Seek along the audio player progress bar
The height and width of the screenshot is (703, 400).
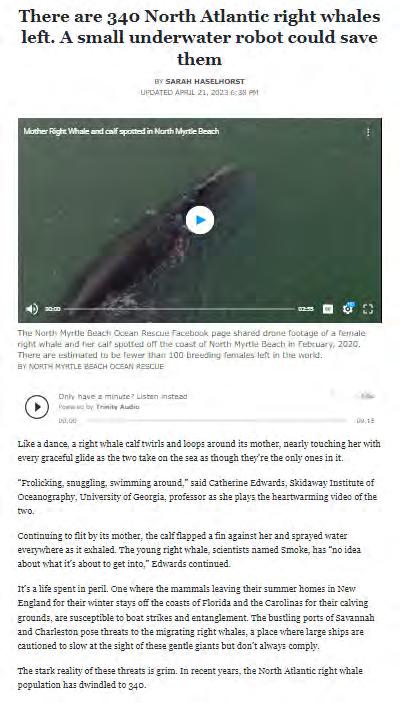(216, 421)
